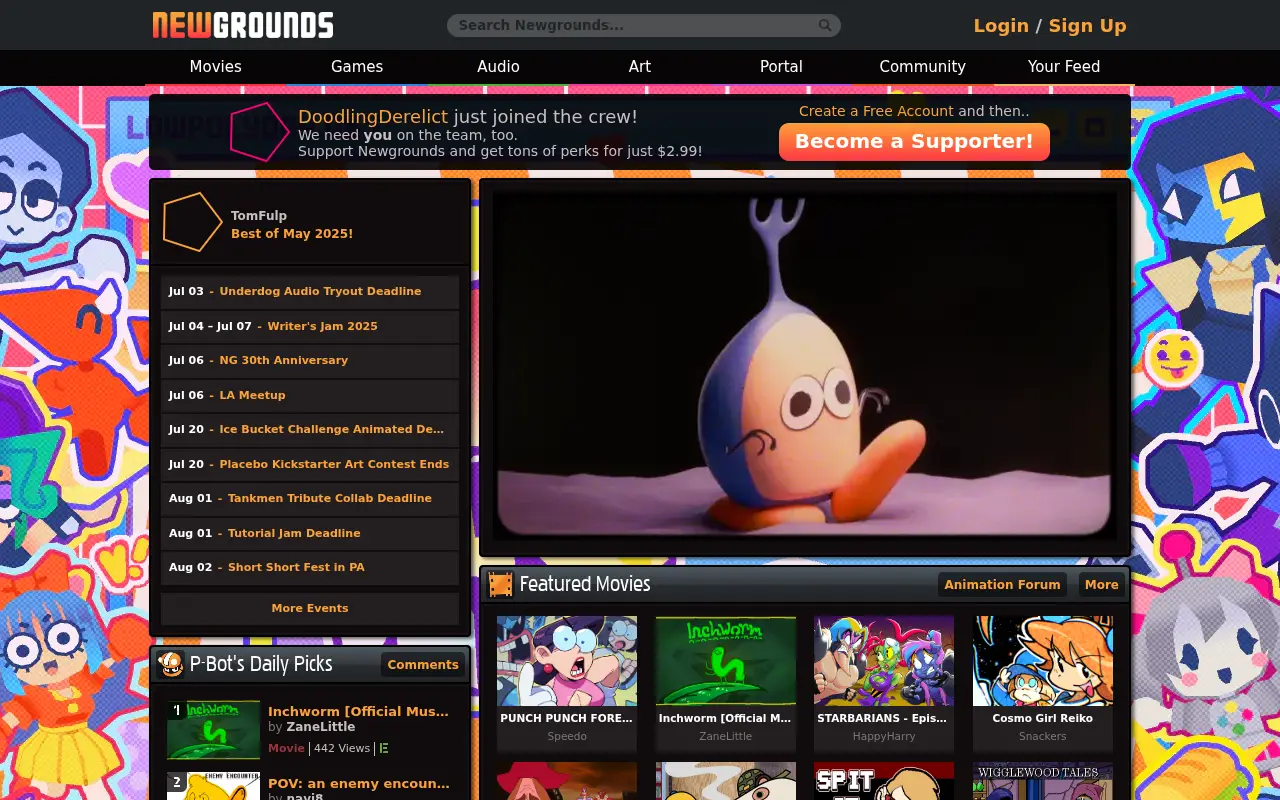This screenshot has width=1280, height=800.
Task: Click the Daily Picks Comments button
Action: [423, 664]
